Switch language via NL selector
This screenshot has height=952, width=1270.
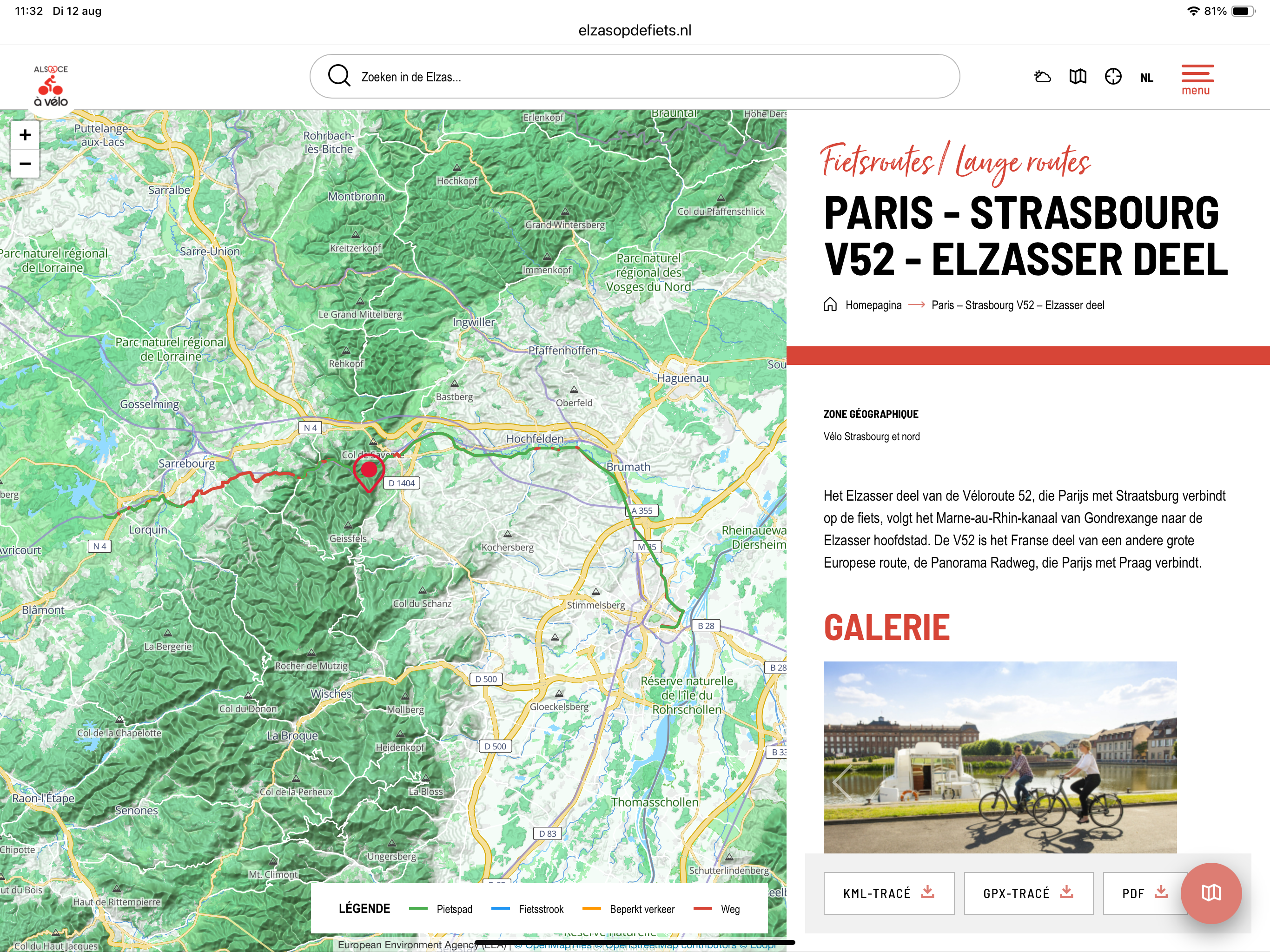(1146, 78)
